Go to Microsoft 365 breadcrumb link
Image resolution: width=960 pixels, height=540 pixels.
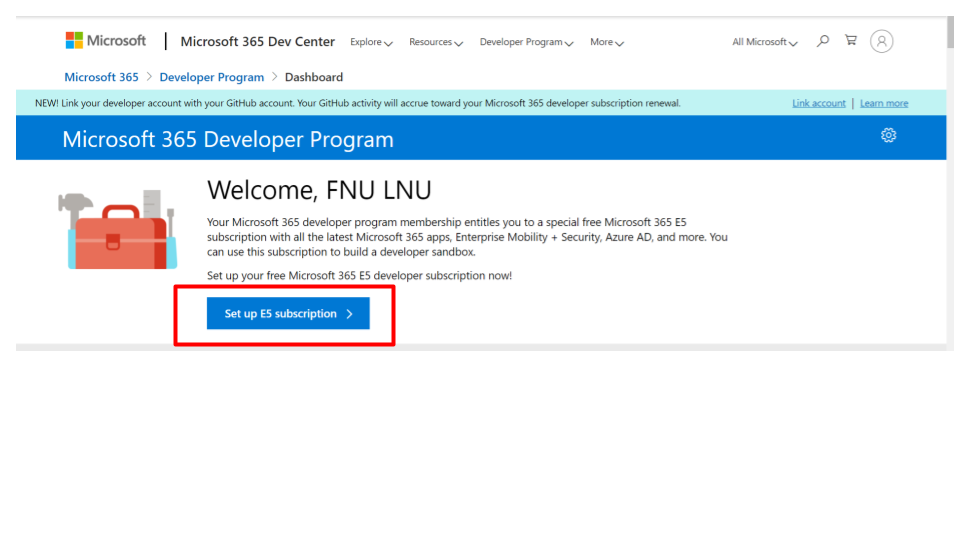(x=102, y=77)
